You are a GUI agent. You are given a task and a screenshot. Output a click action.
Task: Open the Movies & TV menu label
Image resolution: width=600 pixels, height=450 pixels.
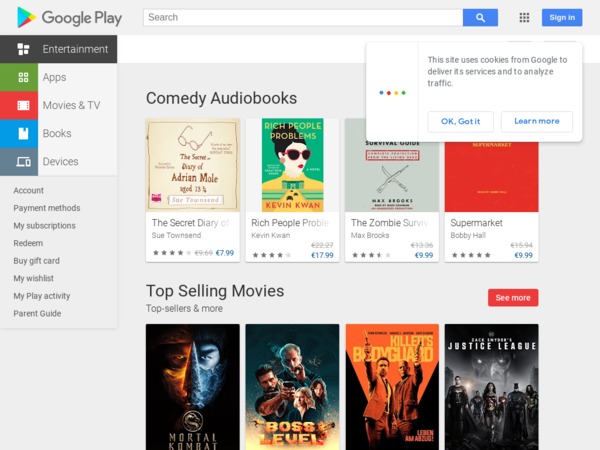pos(72,105)
